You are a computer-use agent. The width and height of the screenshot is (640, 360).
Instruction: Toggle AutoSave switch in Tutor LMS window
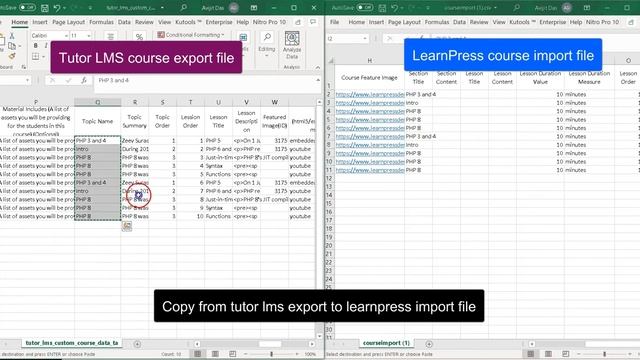click(x=27, y=7)
